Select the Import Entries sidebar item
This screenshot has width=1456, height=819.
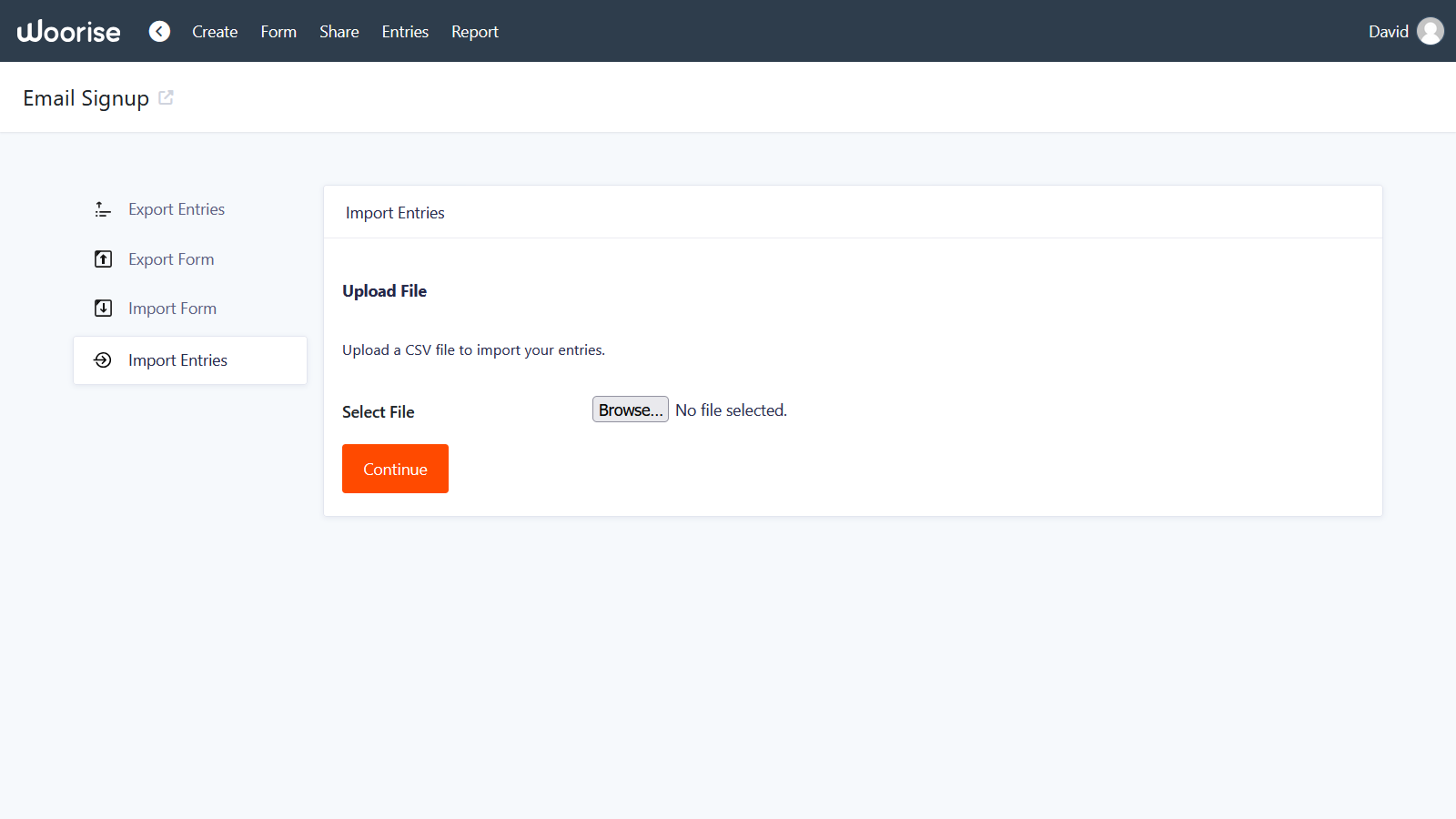pos(177,359)
